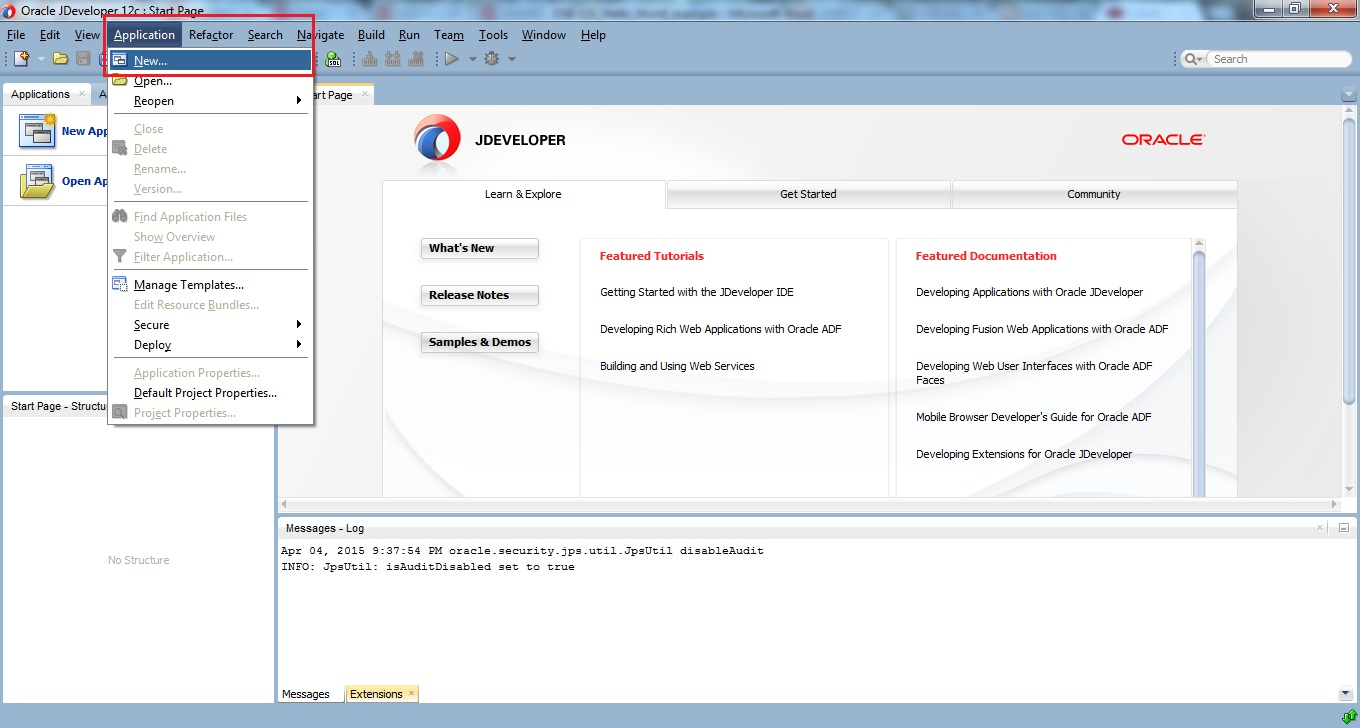Open the File menu
Viewport: 1360px width, 728px height.
click(x=16, y=35)
